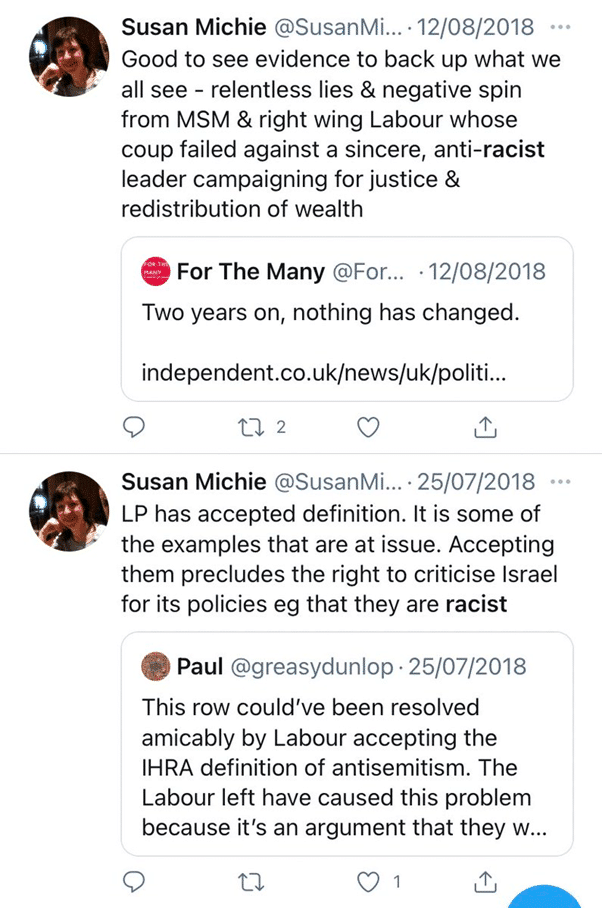Image resolution: width=602 pixels, height=908 pixels.
Task: Reply to the 25/07/2018 tweet
Action: [134, 883]
